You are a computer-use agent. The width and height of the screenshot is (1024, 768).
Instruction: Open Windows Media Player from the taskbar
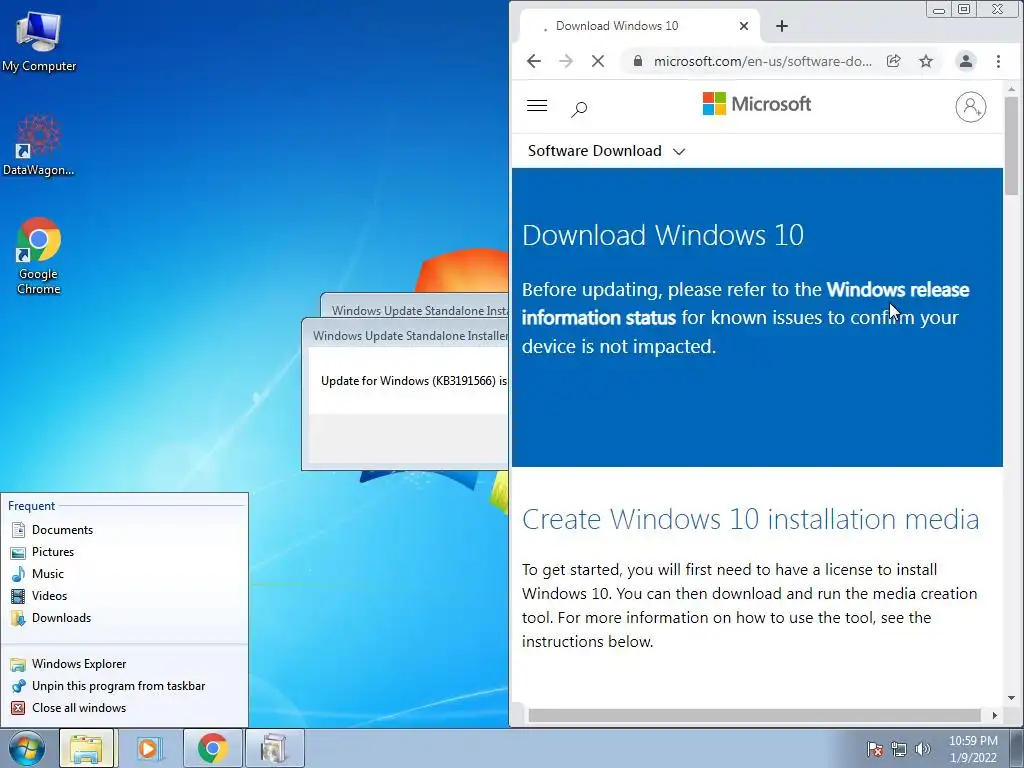(x=150, y=749)
